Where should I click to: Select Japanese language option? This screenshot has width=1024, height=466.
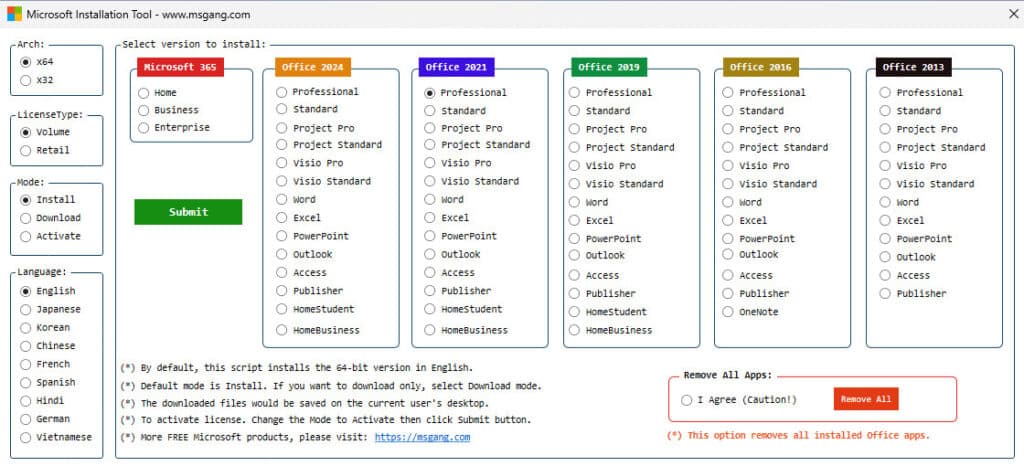click(26, 310)
